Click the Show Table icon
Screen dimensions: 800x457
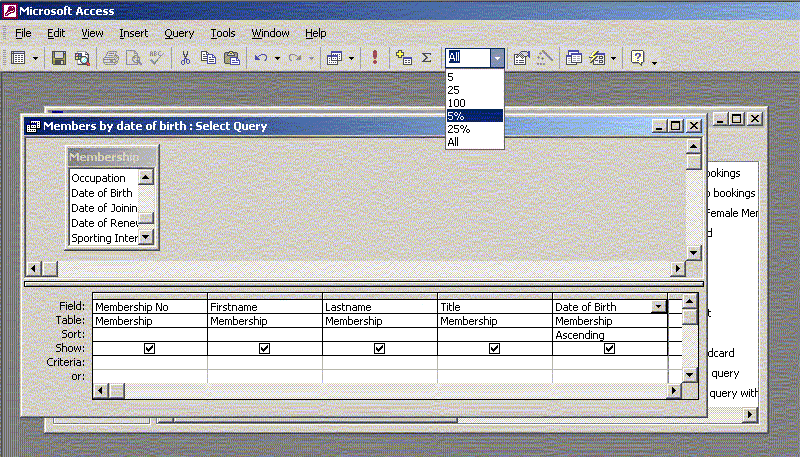404,58
